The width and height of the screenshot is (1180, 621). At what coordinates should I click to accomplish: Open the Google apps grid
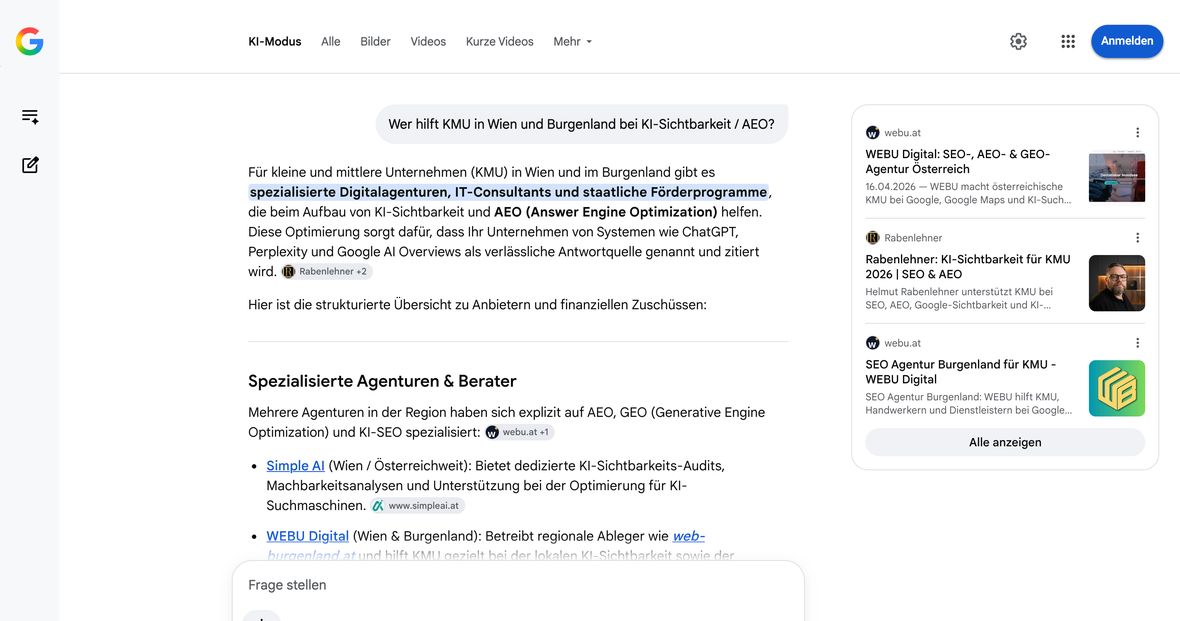click(x=1068, y=41)
